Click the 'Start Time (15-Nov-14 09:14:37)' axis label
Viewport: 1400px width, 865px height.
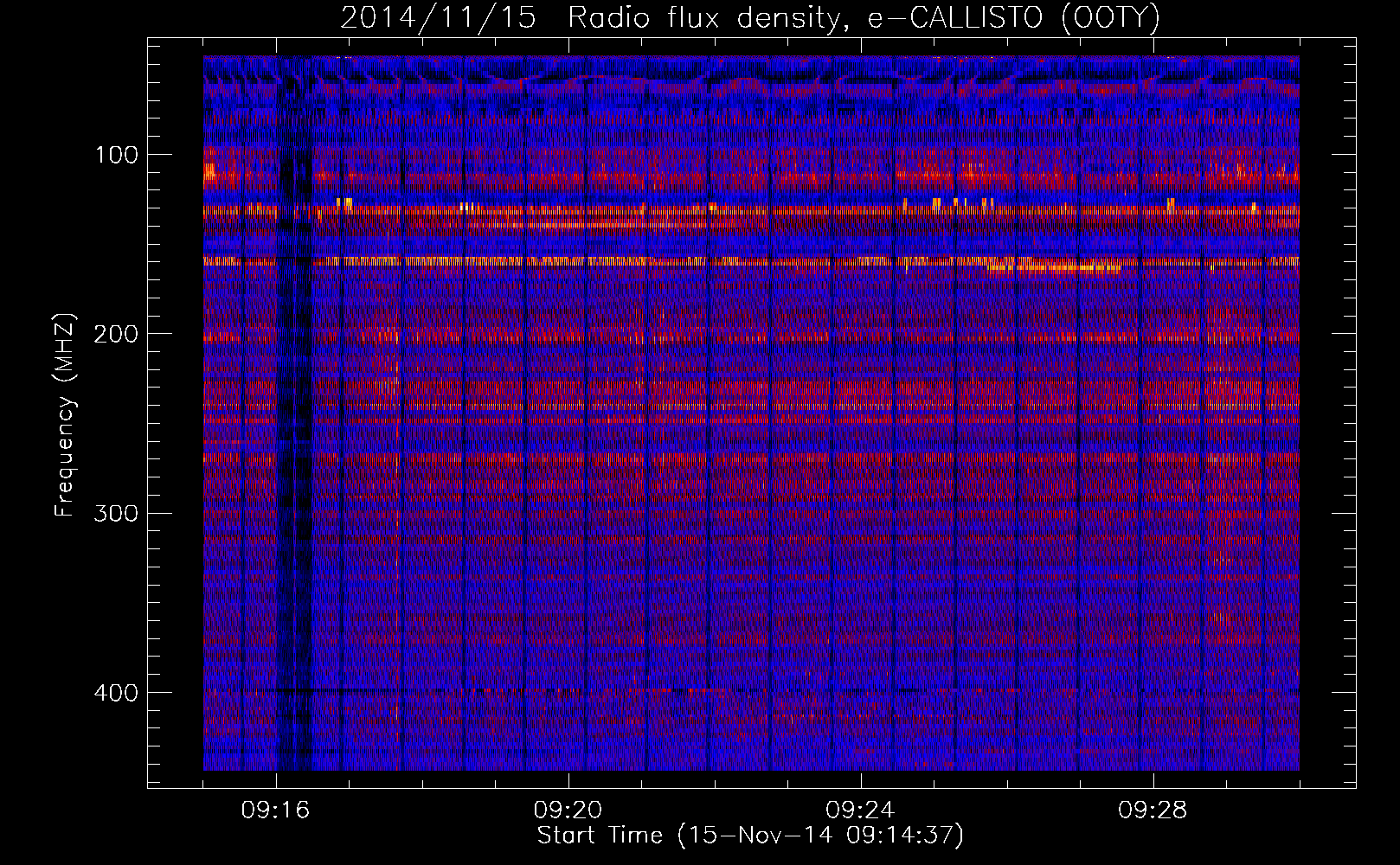750,836
